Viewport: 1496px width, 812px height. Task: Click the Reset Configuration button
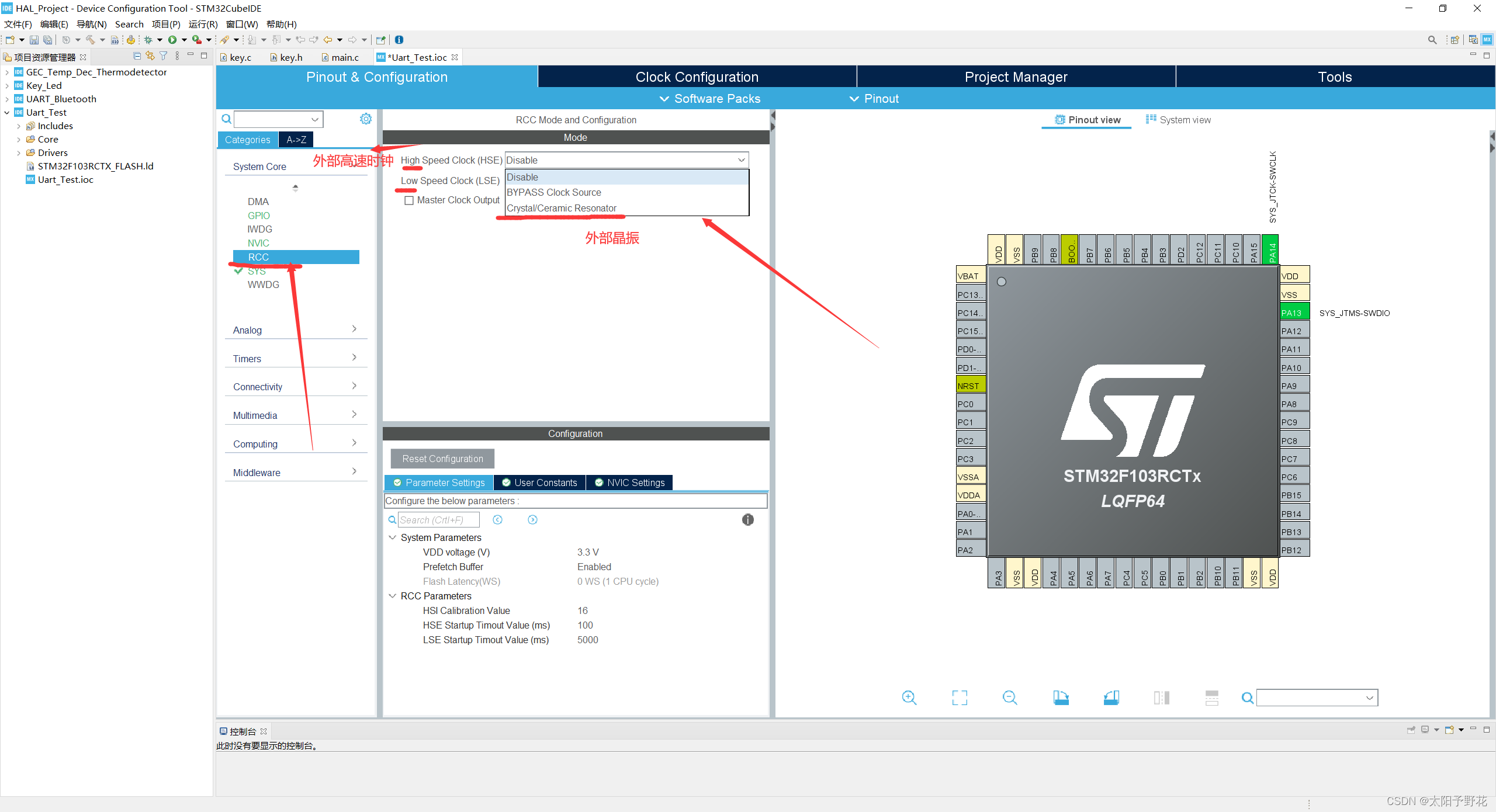442,459
